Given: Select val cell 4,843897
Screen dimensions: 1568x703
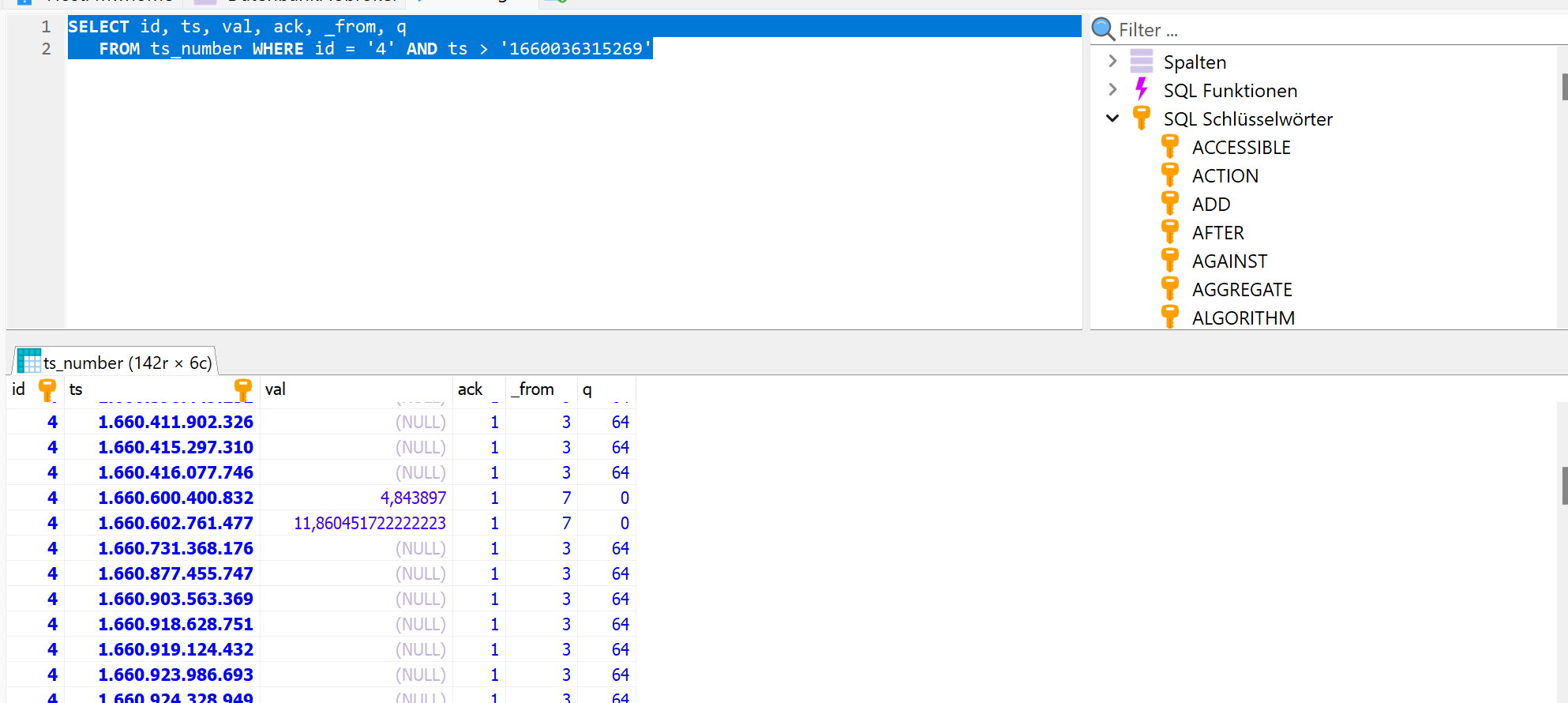Looking at the screenshot, I should pos(356,498).
